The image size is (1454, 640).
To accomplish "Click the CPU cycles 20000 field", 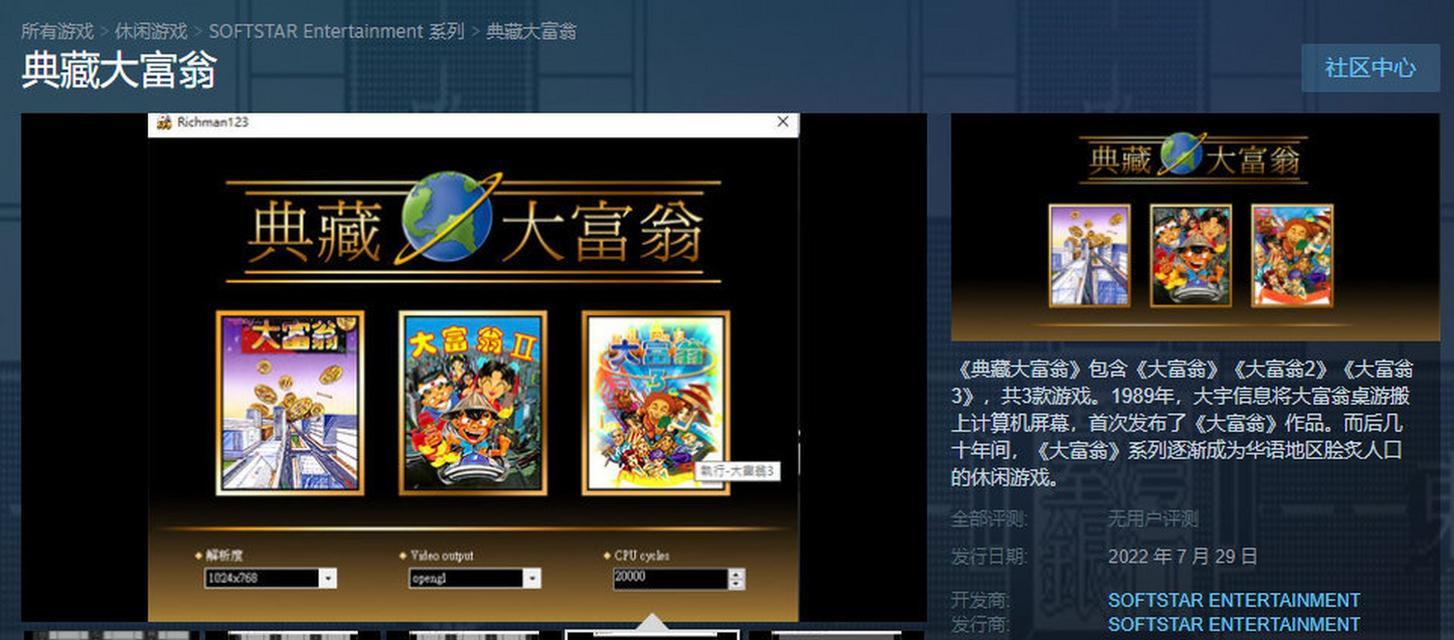I will coord(670,578).
